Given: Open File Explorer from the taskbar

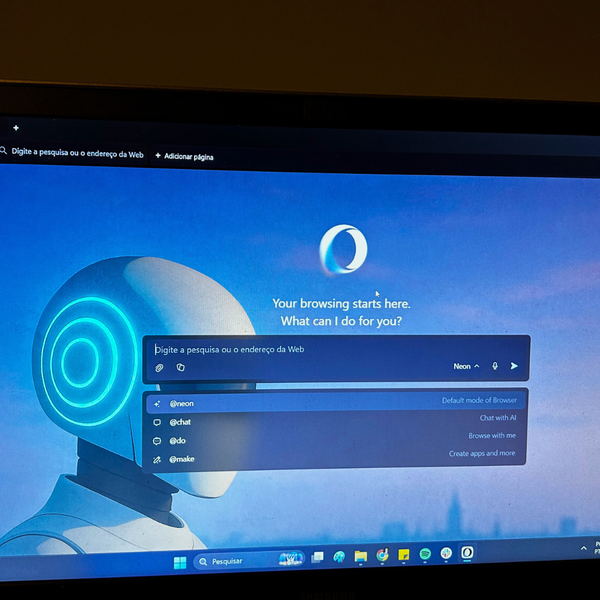Looking at the screenshot, I should (x=360, y=556).
